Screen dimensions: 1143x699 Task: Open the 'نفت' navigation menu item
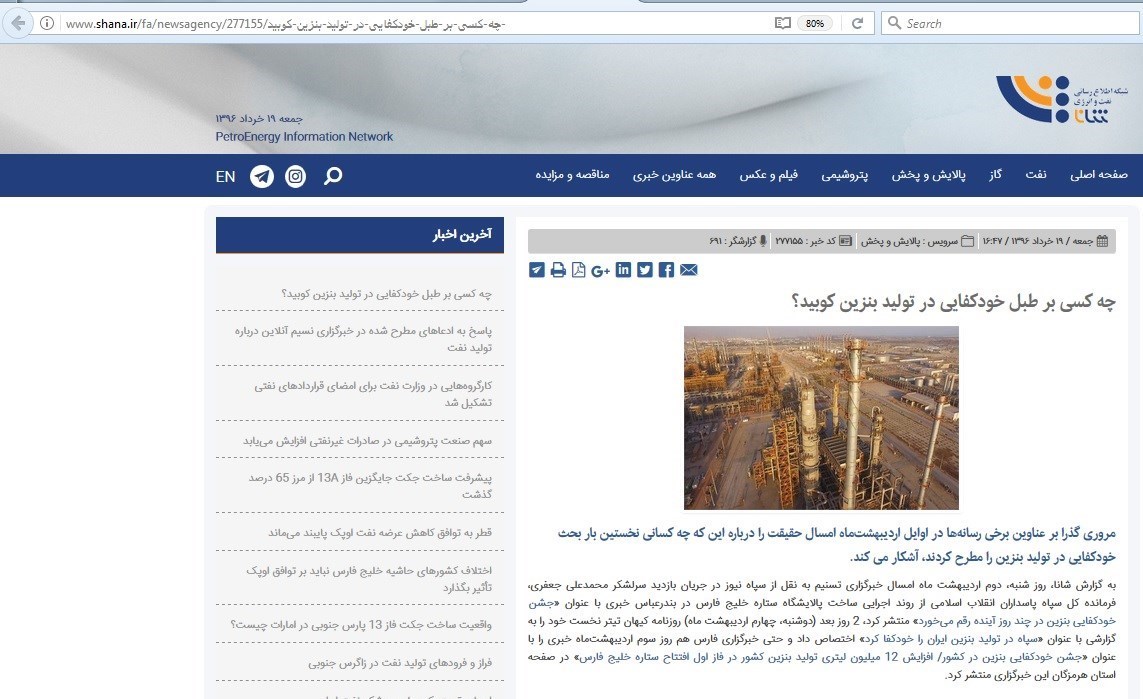1035,175
